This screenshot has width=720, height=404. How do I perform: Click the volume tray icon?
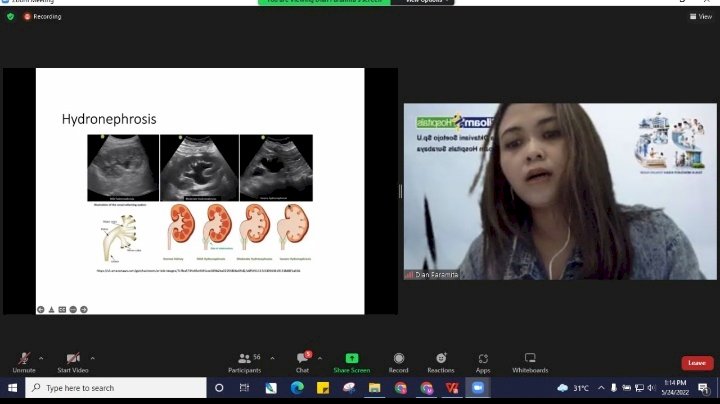[x=652, y=388]
